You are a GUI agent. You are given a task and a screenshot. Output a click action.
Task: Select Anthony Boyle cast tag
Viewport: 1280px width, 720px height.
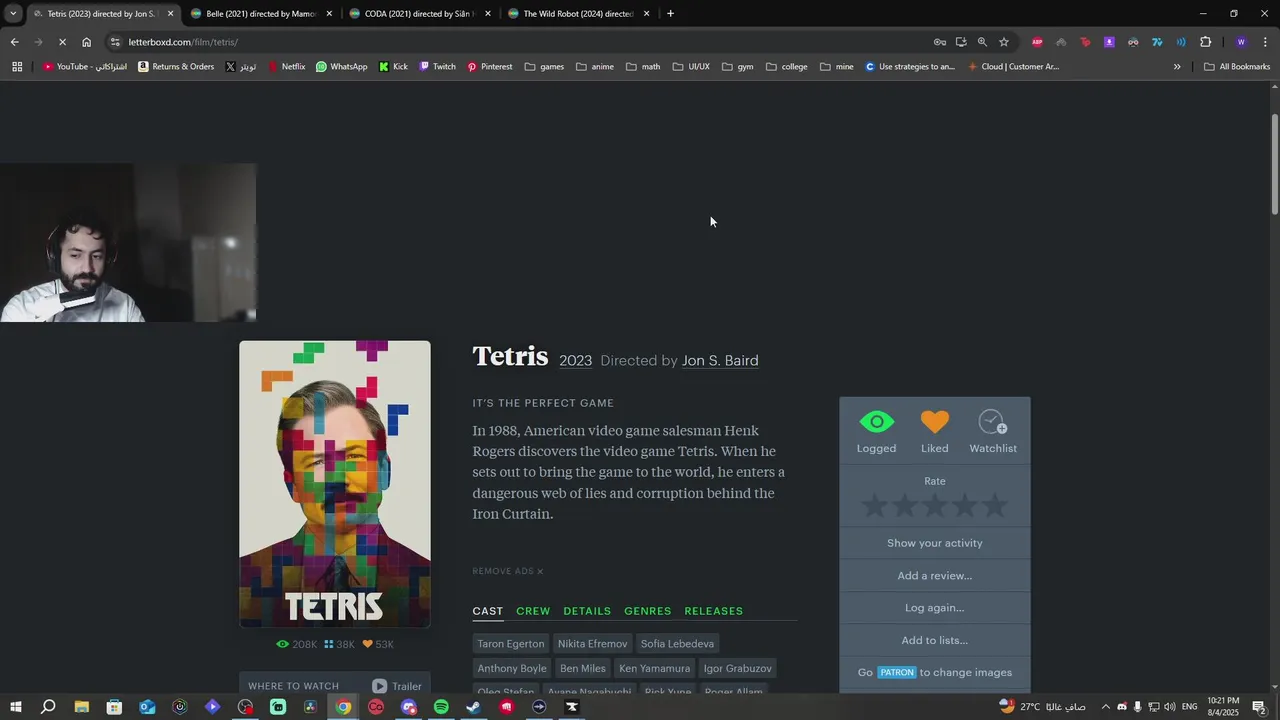(x=512, y=668)
